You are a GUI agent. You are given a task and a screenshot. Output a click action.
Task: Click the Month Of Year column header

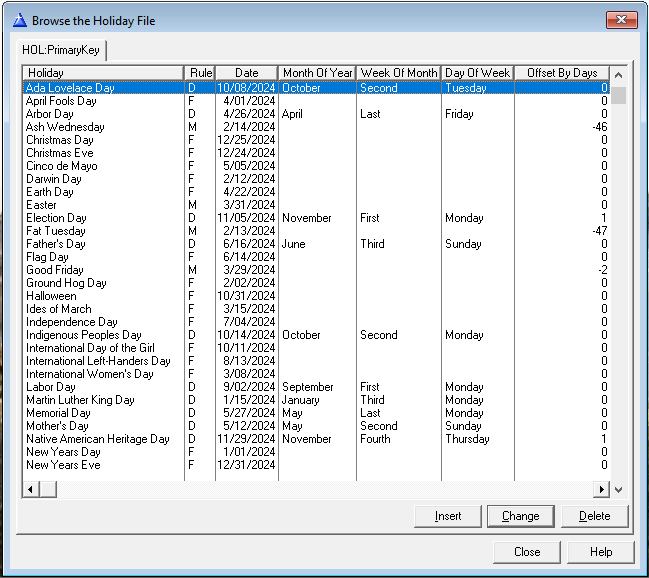click(317, 73)
